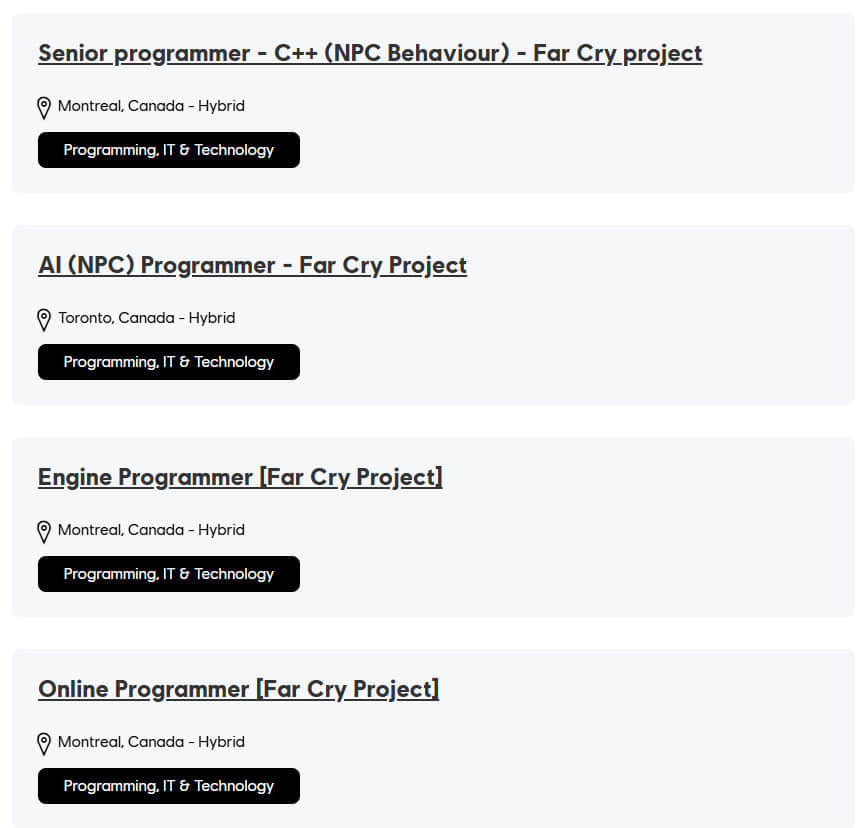Click location pin icon on Engine Programmer card

[x=44, y=531]
